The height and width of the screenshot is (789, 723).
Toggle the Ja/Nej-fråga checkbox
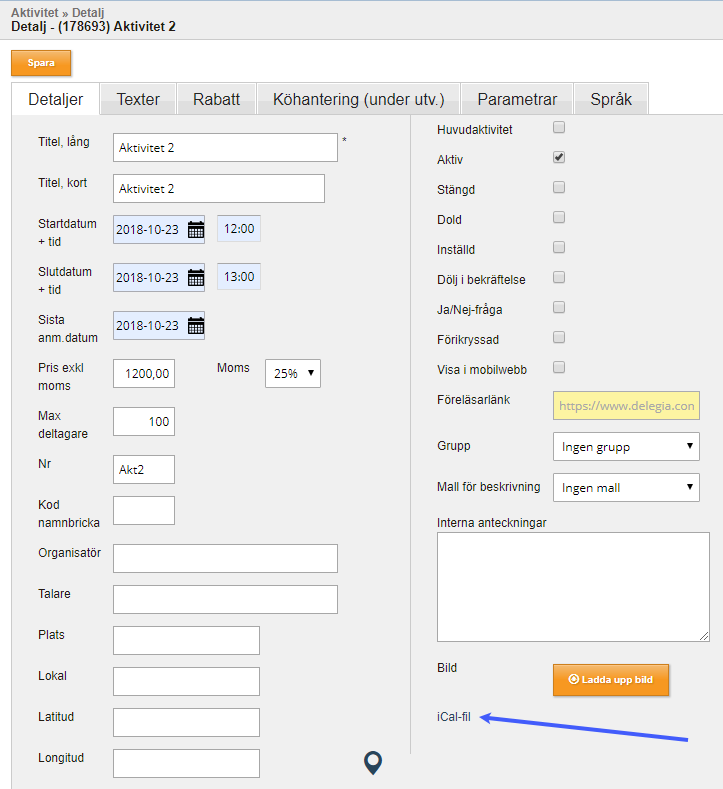point(559,307)
